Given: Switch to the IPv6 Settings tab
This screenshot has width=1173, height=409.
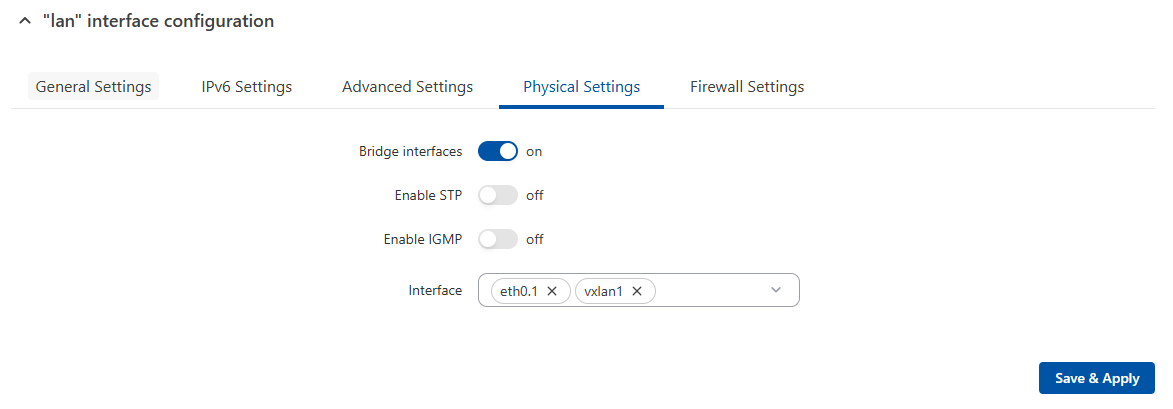Looking at the screenshot, I should [247, 87].
